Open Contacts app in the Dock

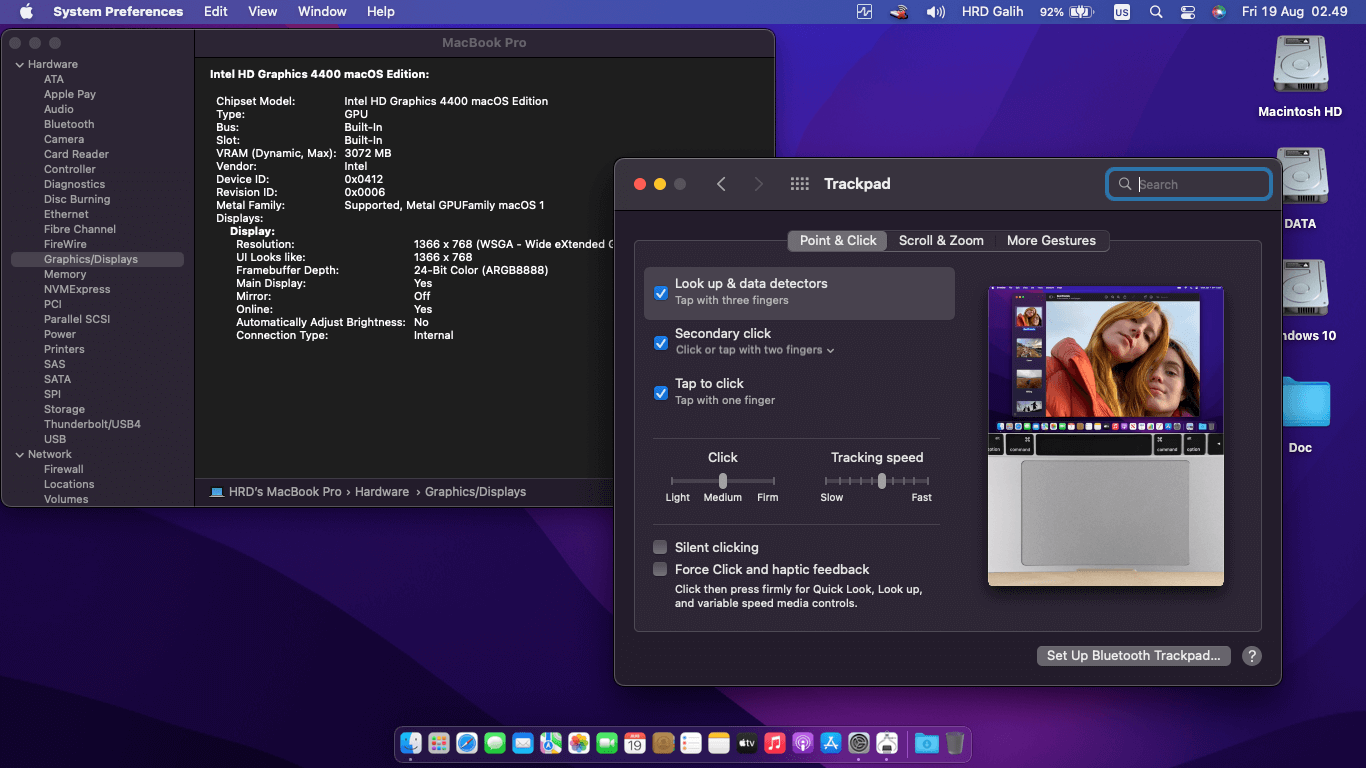pyautogui.click(x=663, y=743)
